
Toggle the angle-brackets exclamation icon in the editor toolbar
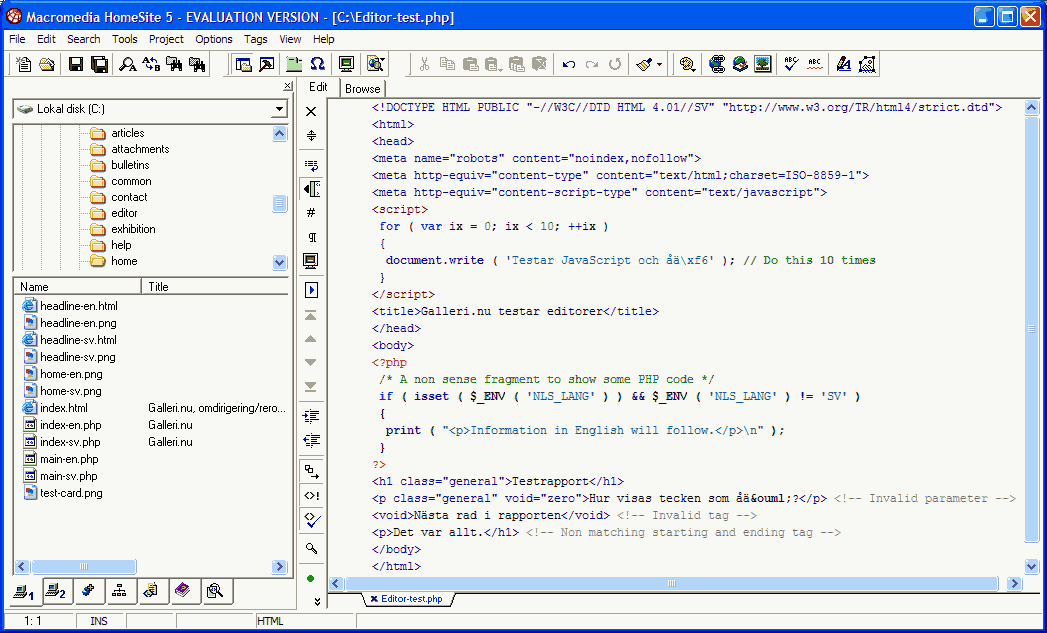tap(311, 495)
